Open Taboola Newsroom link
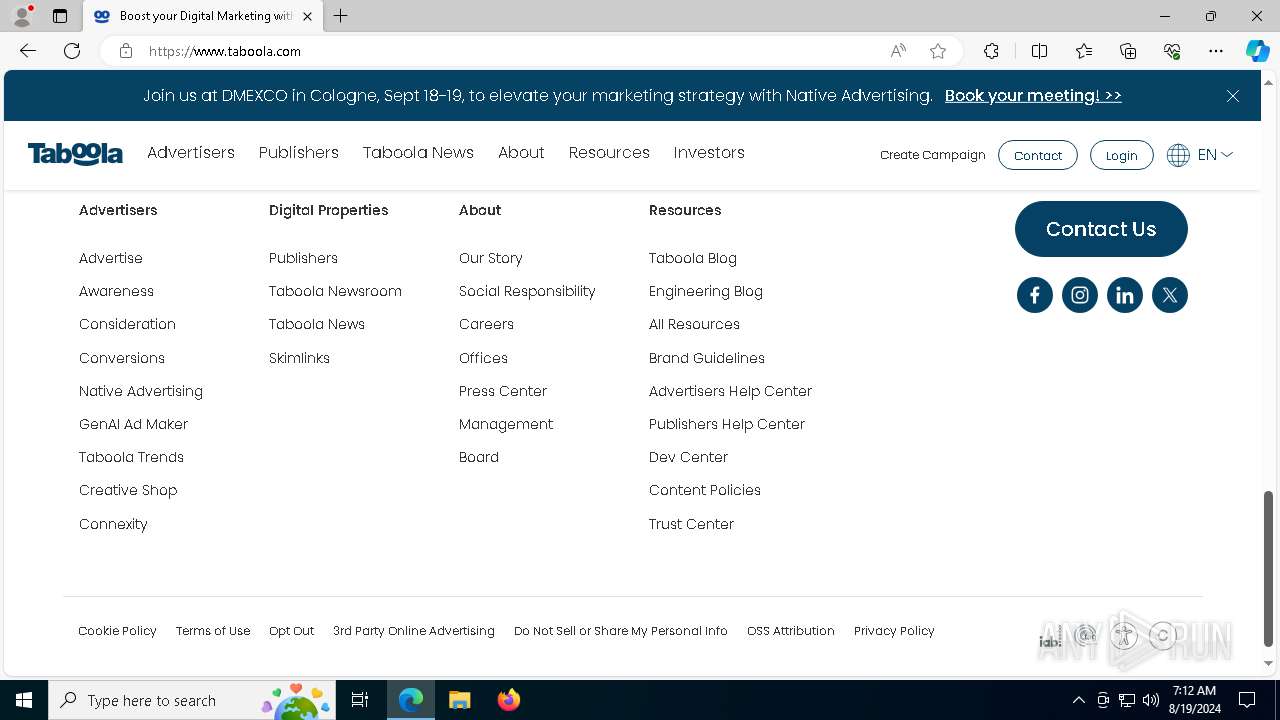The height and width of the screenshot is (720, 1280). (335, 291)
